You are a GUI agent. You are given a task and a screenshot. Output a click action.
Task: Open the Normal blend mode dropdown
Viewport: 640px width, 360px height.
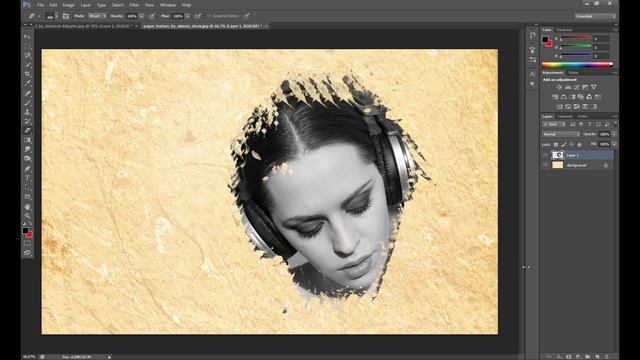coord(561,134)
